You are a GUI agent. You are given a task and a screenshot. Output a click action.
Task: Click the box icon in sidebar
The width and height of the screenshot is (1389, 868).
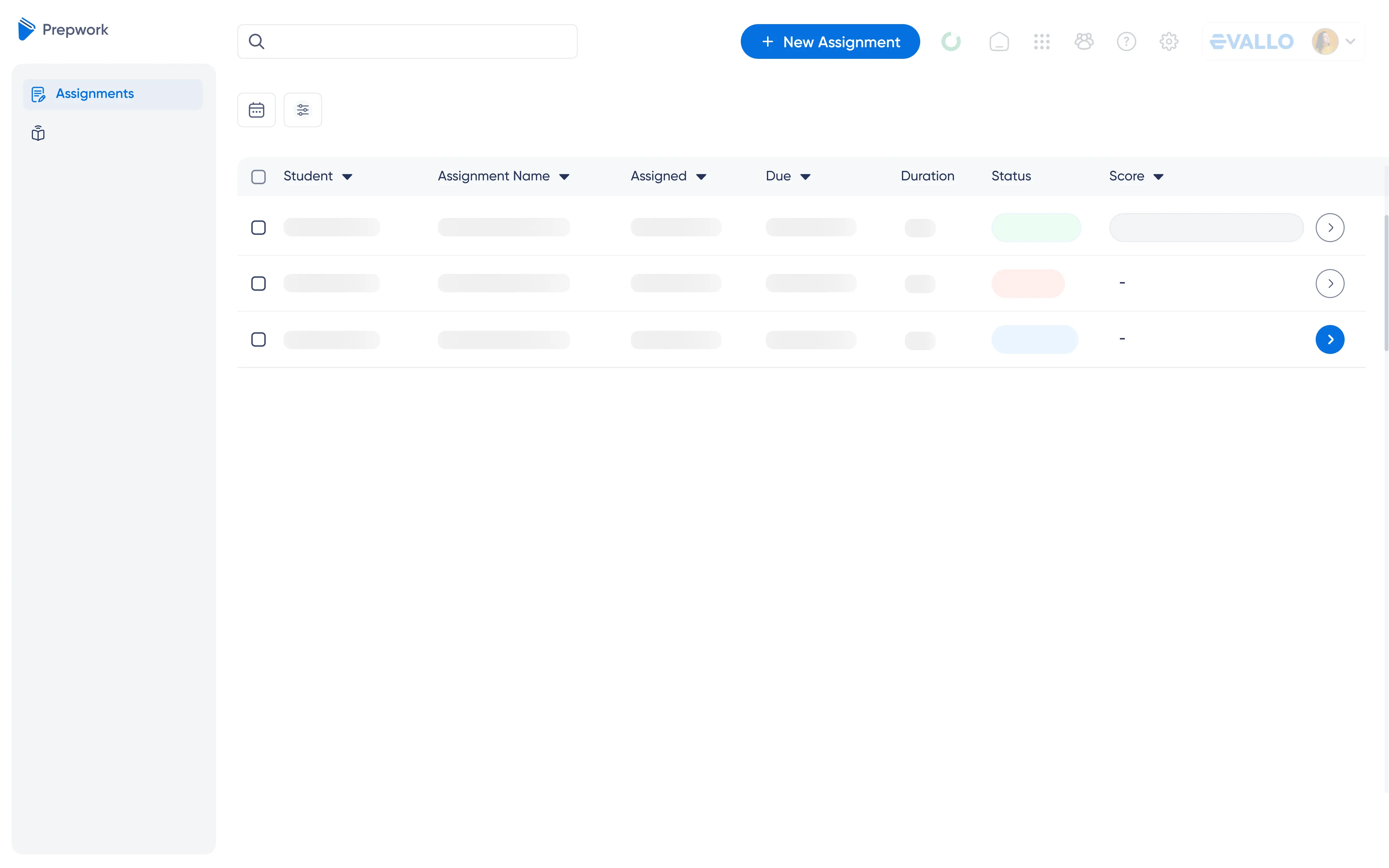pos(38,134)
